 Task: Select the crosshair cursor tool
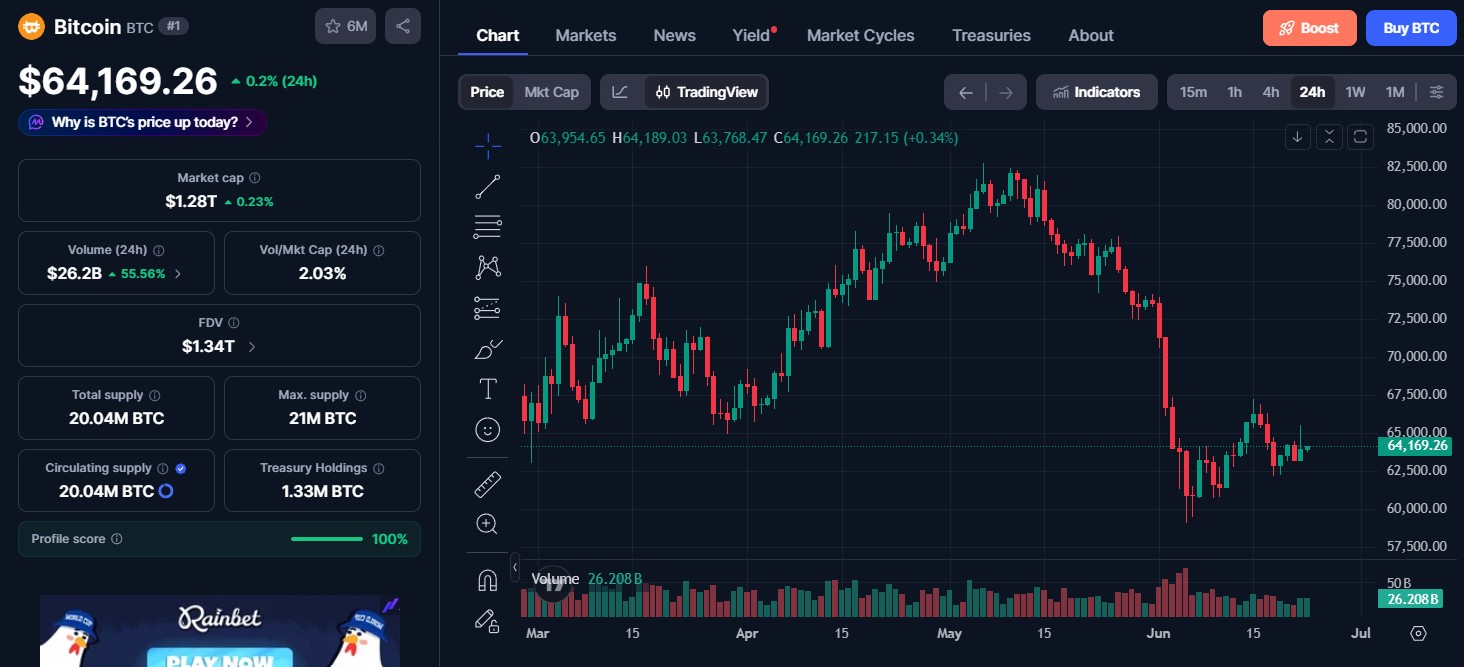488,146
